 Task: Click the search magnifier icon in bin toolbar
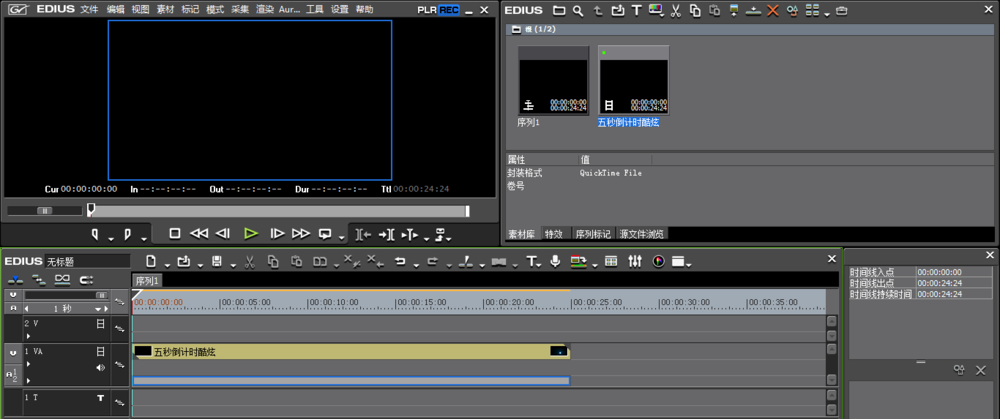[578, 11]
